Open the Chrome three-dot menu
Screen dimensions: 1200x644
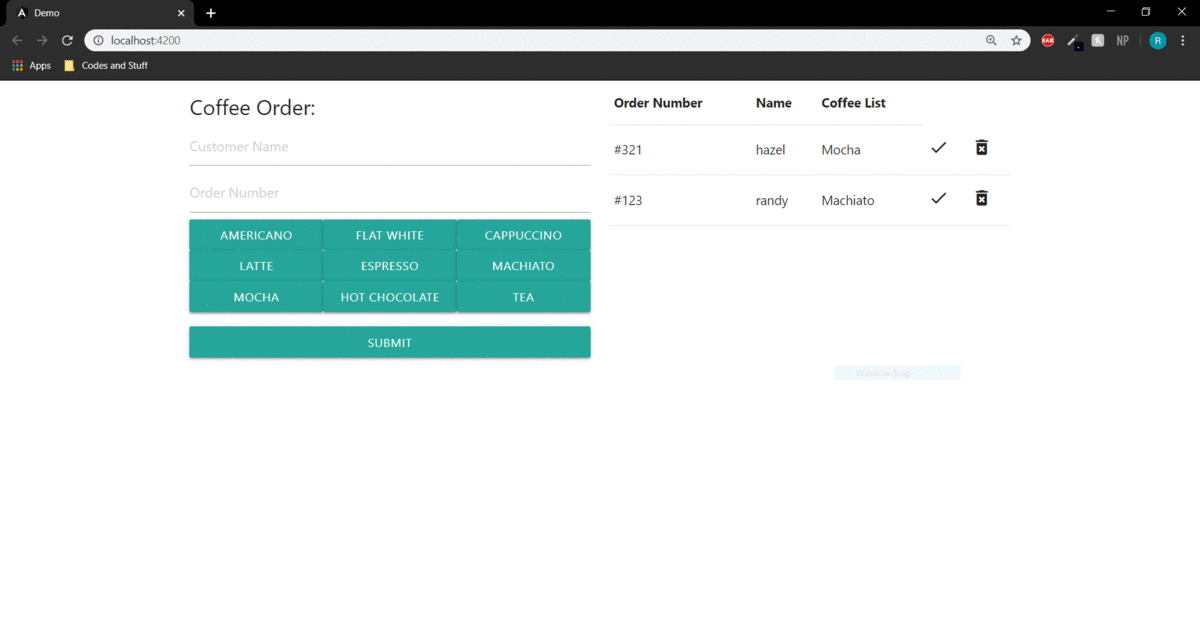[x=1184, y=40]
